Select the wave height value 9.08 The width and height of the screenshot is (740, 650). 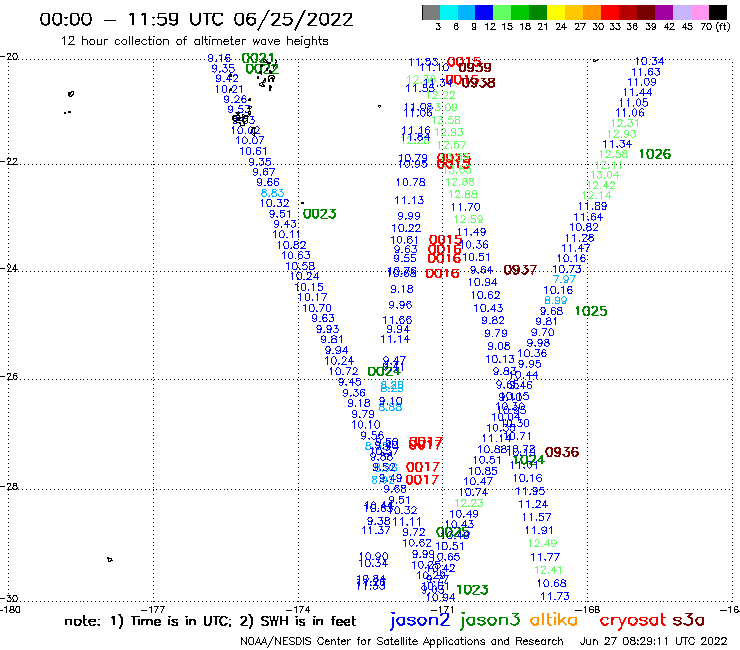coord(499,346)
